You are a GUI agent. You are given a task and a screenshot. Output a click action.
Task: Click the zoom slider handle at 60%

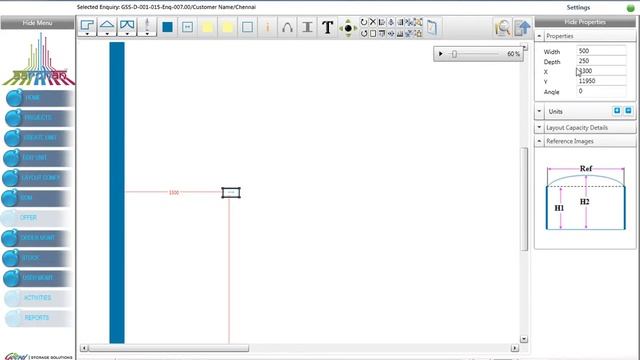(x=454, y=54)
